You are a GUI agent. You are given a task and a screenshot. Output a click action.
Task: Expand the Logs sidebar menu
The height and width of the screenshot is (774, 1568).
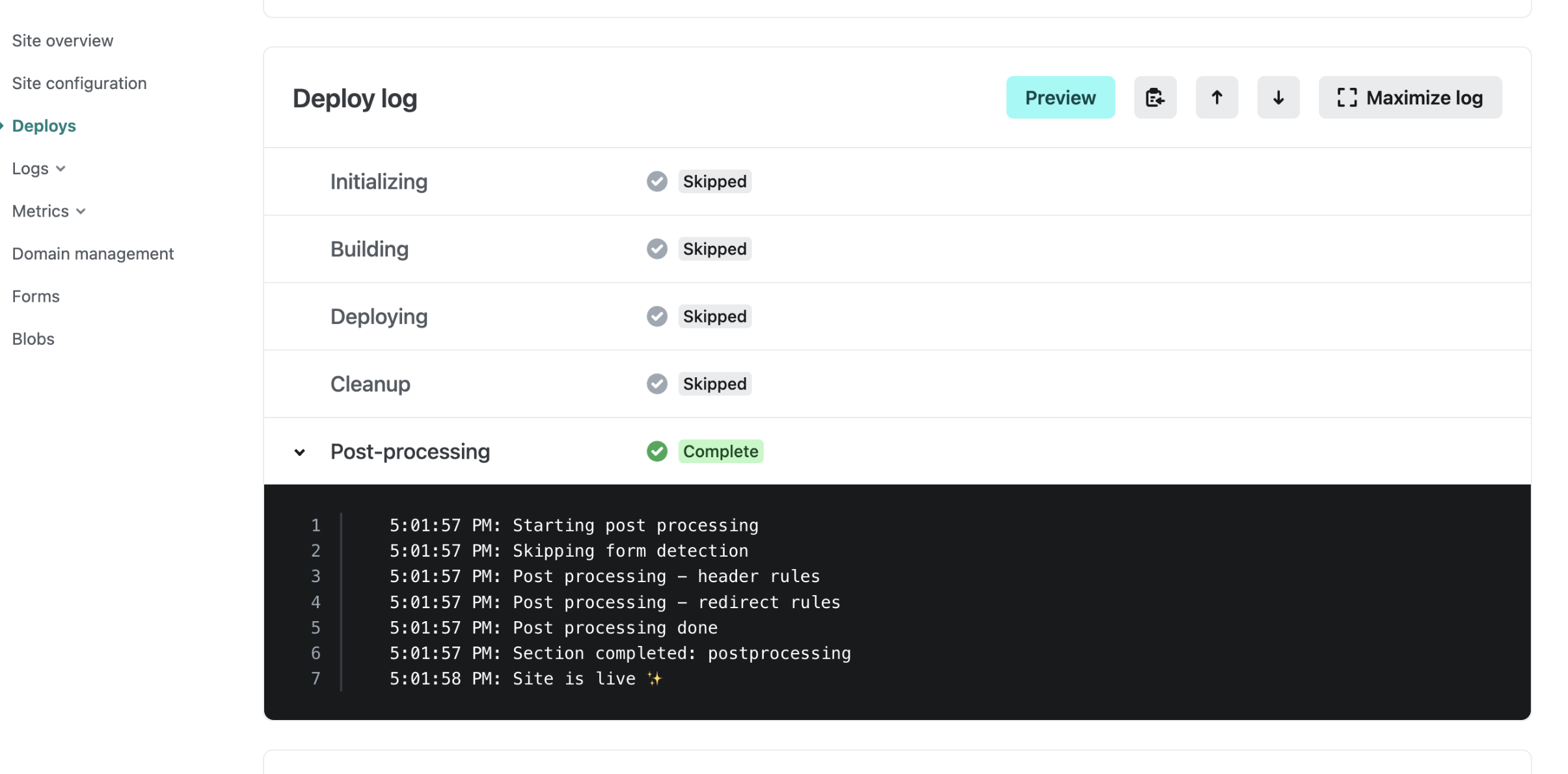39,168
